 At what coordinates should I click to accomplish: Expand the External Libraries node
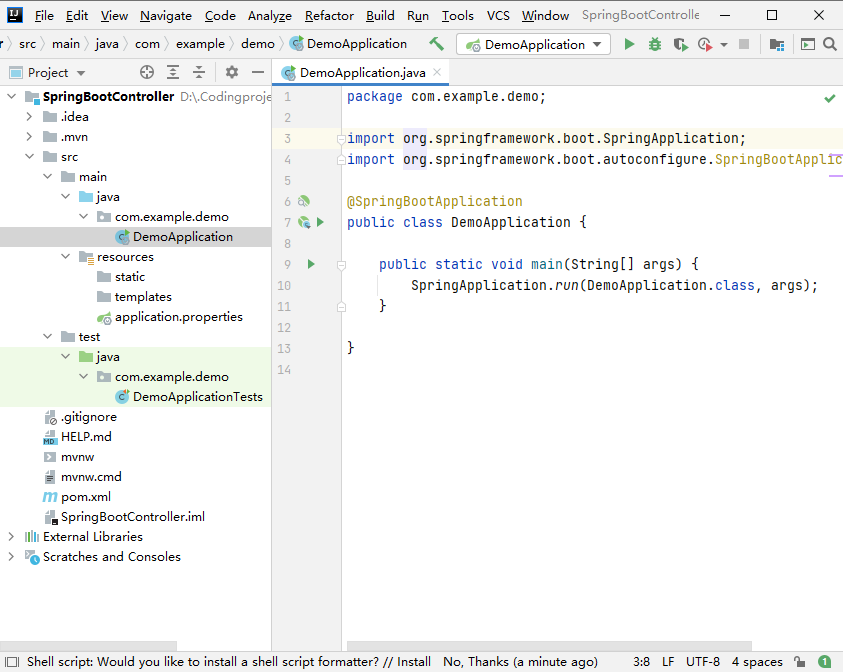tap(11, 537)
